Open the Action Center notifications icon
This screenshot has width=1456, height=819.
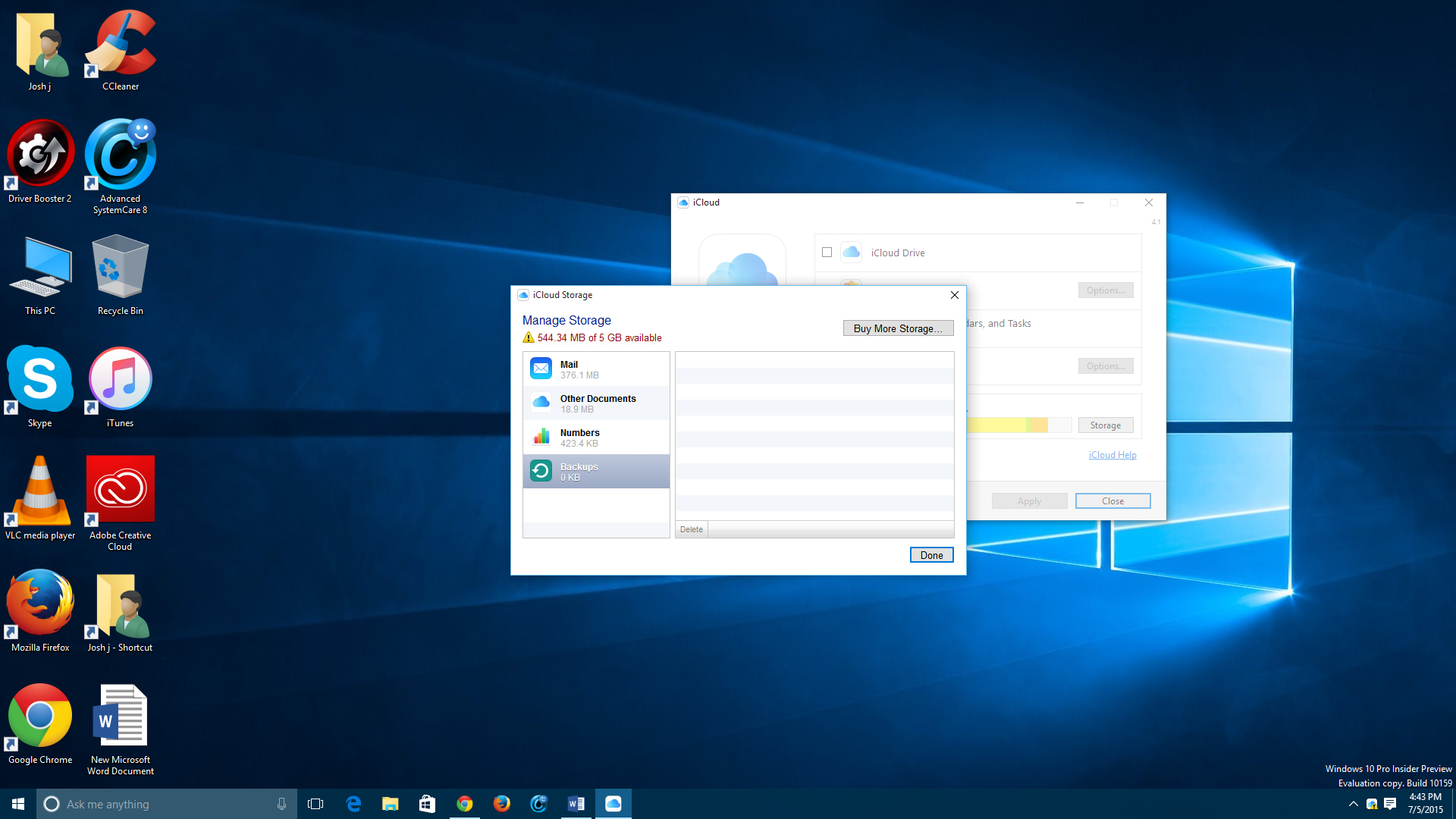click(x=1390, y=804)
